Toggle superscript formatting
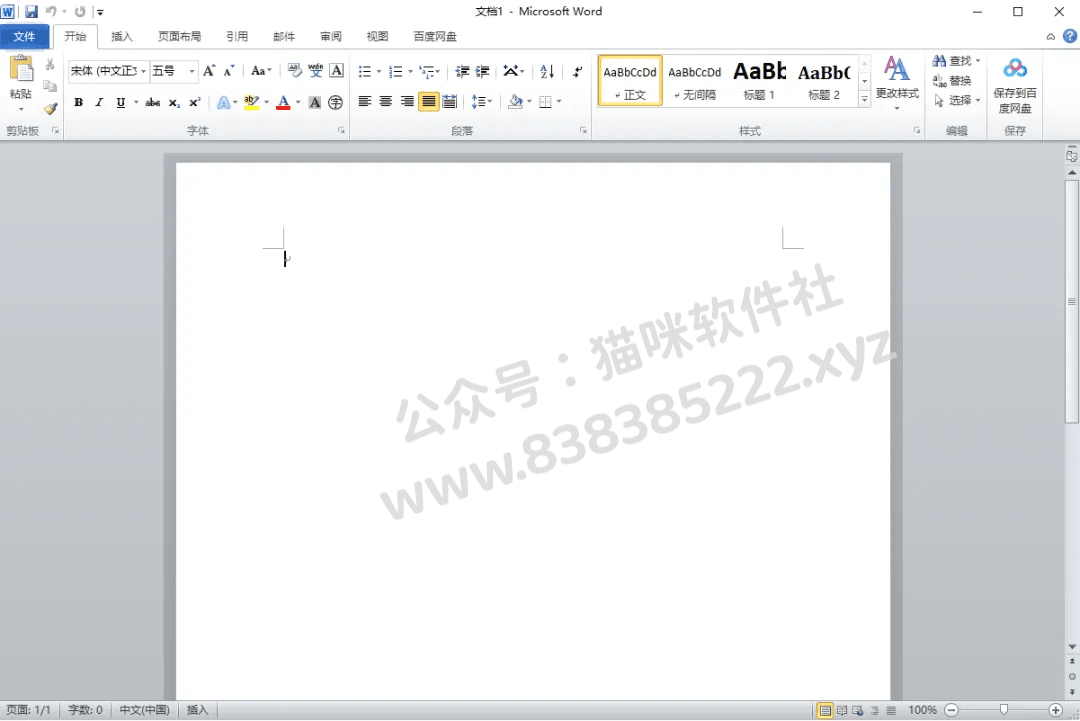Image resolution: width=1080 pixels, height=721 pixels. pos(195,103)
